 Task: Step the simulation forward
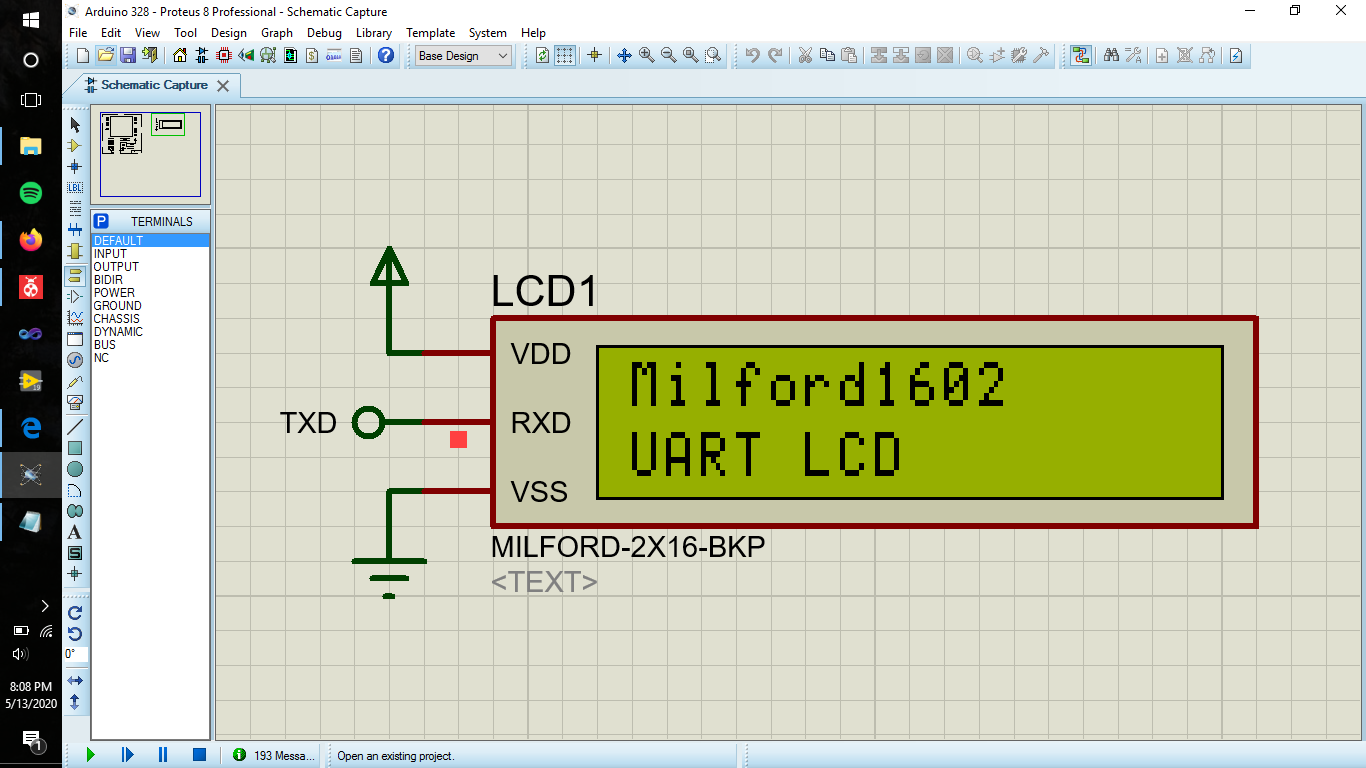pos(127,755)
